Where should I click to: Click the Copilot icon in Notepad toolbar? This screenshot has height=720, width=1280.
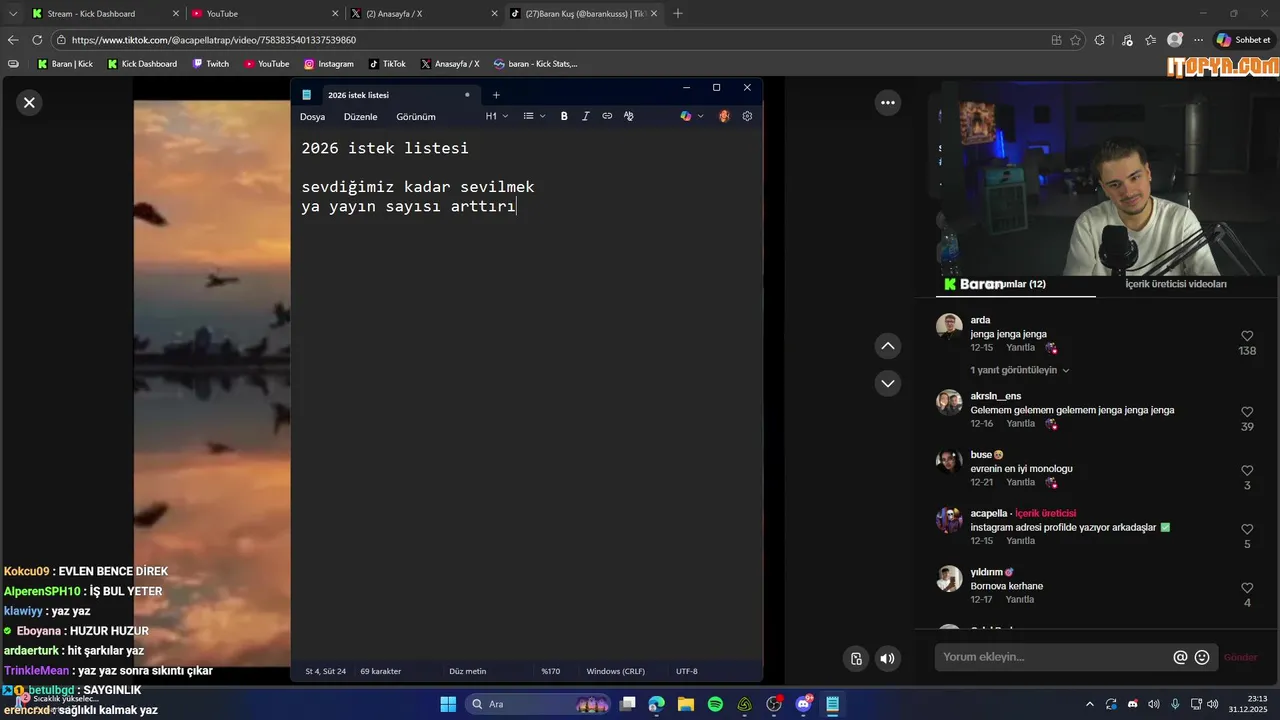[x=686, y=116]
